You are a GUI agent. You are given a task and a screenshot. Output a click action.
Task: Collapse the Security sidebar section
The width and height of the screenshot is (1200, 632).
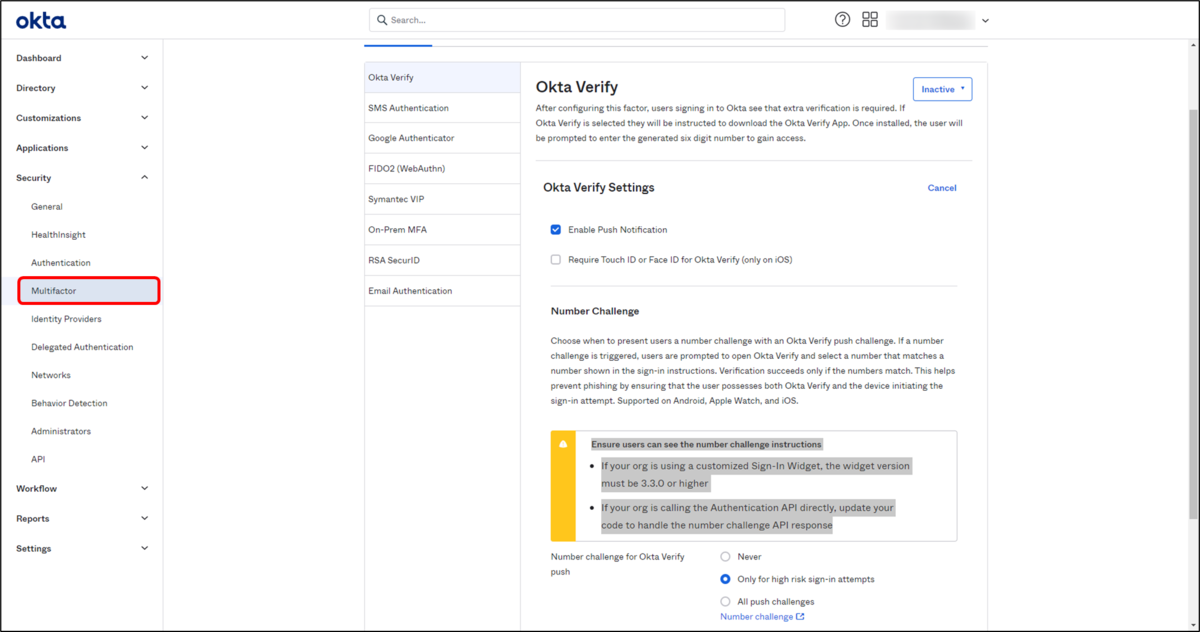(81, 178)
